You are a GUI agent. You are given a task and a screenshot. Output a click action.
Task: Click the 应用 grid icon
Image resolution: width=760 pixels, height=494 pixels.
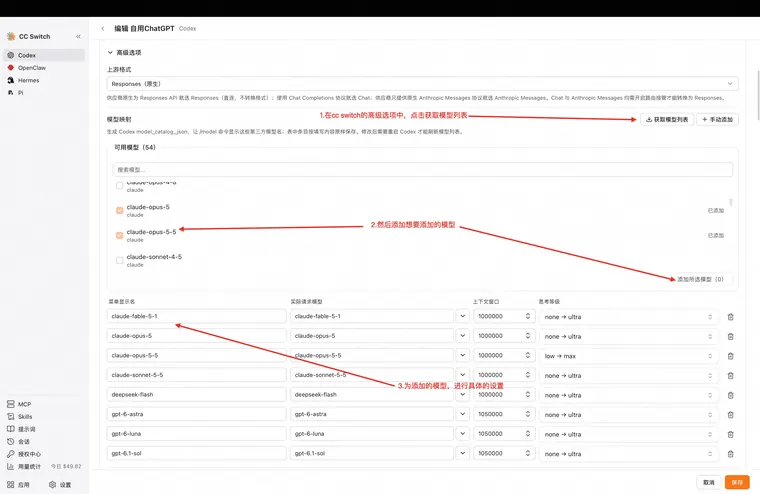point(11,484)
